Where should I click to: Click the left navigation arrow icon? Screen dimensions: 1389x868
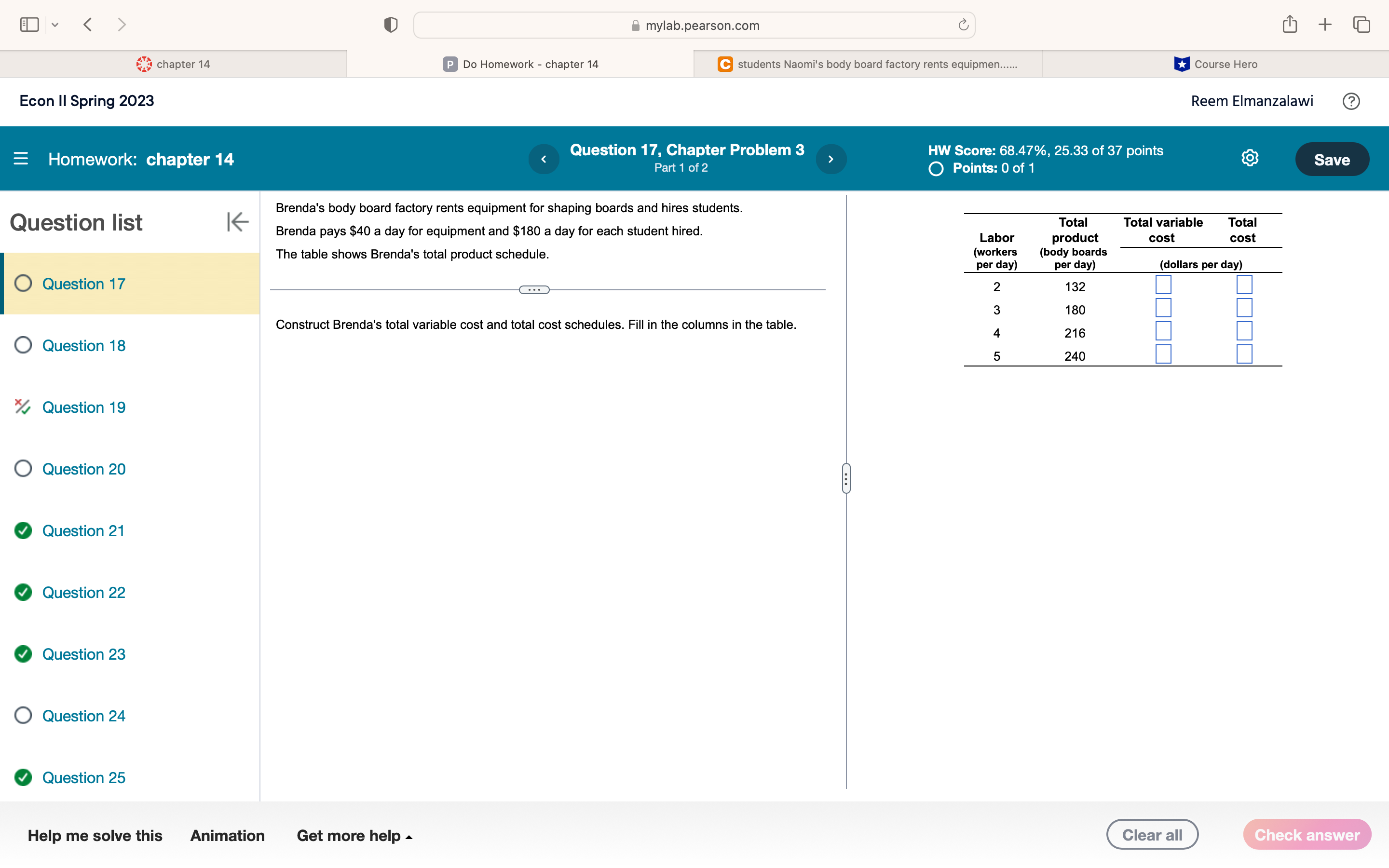tap(545, 159)
